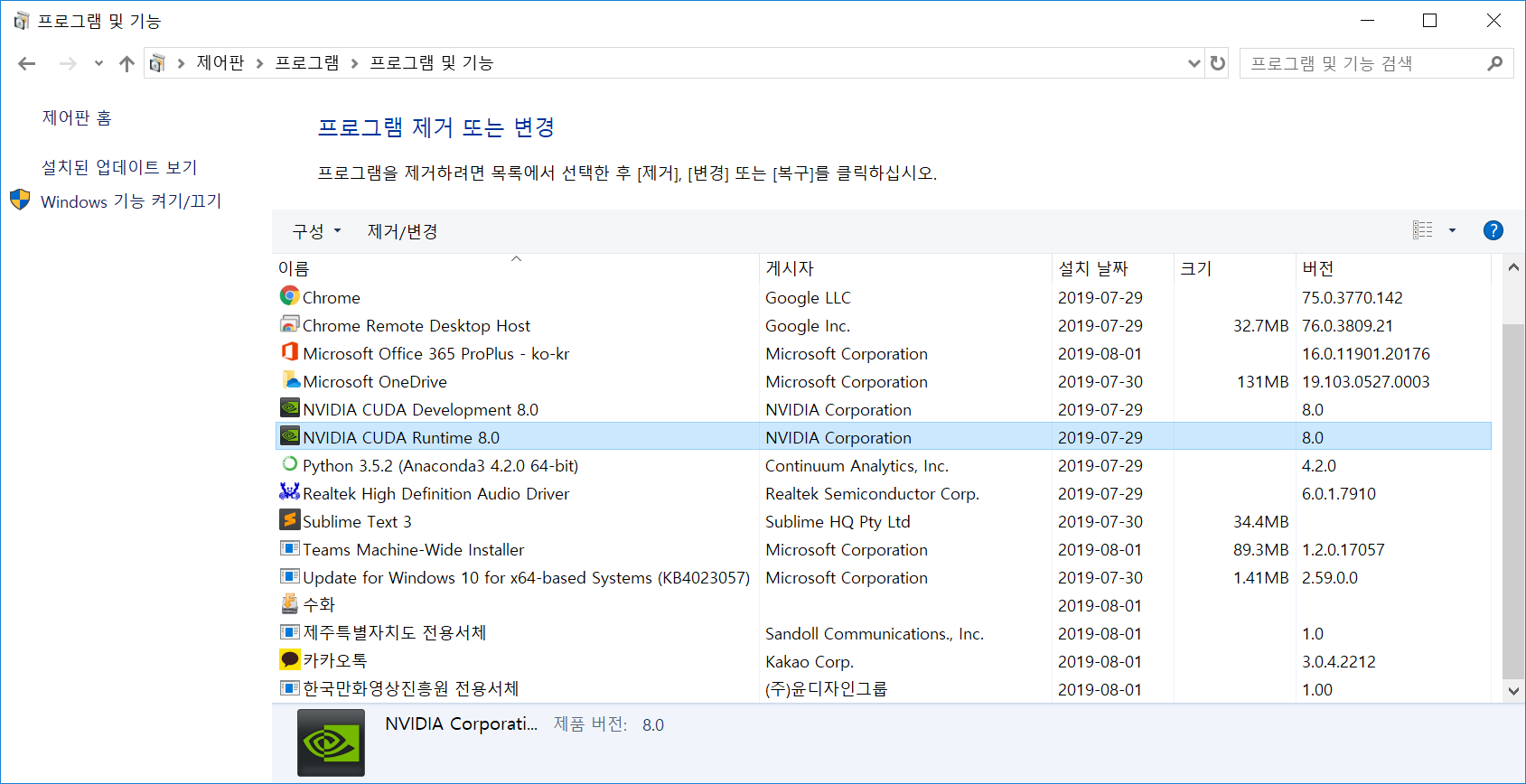Click the Chrome program icon
Screen dimensions: 1526x784
tap(289, 296)
